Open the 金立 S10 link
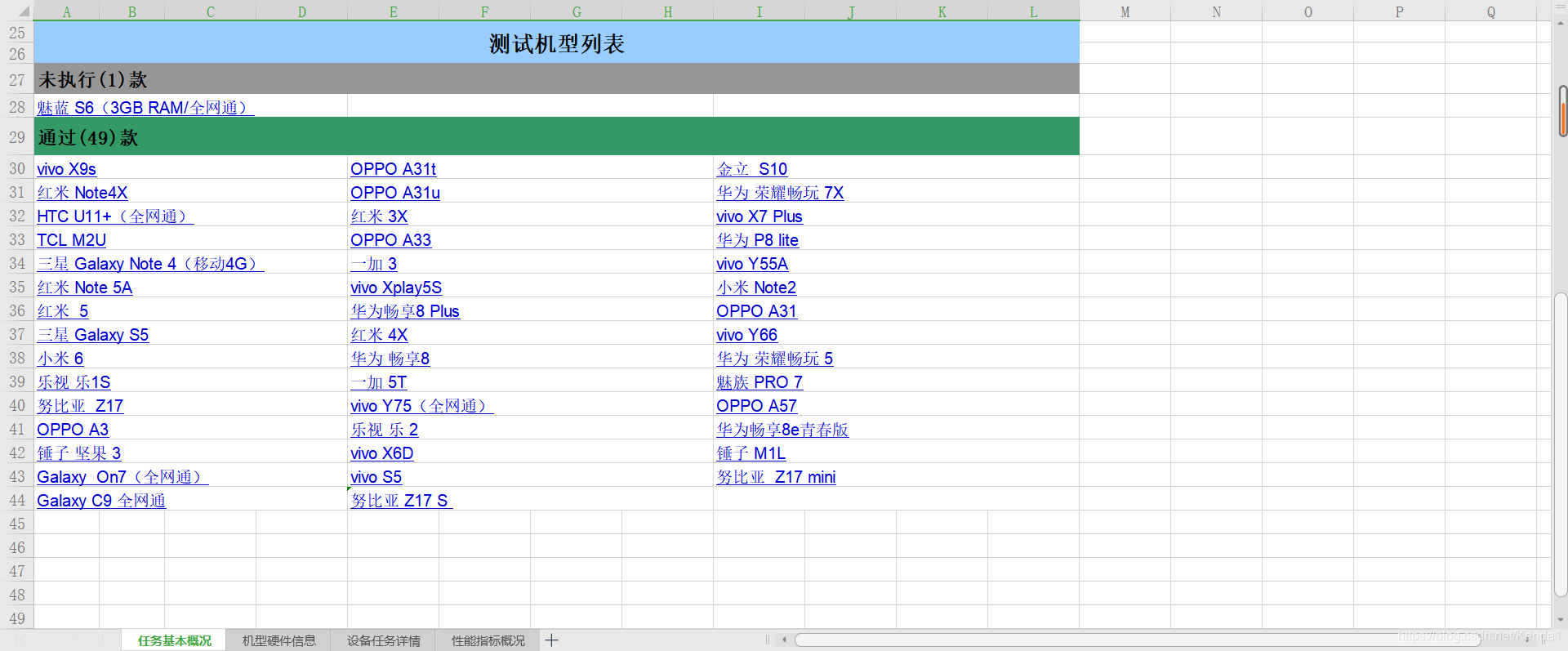Image resolution: width=1568 pixels, height=651 pixels. point(751,169)
